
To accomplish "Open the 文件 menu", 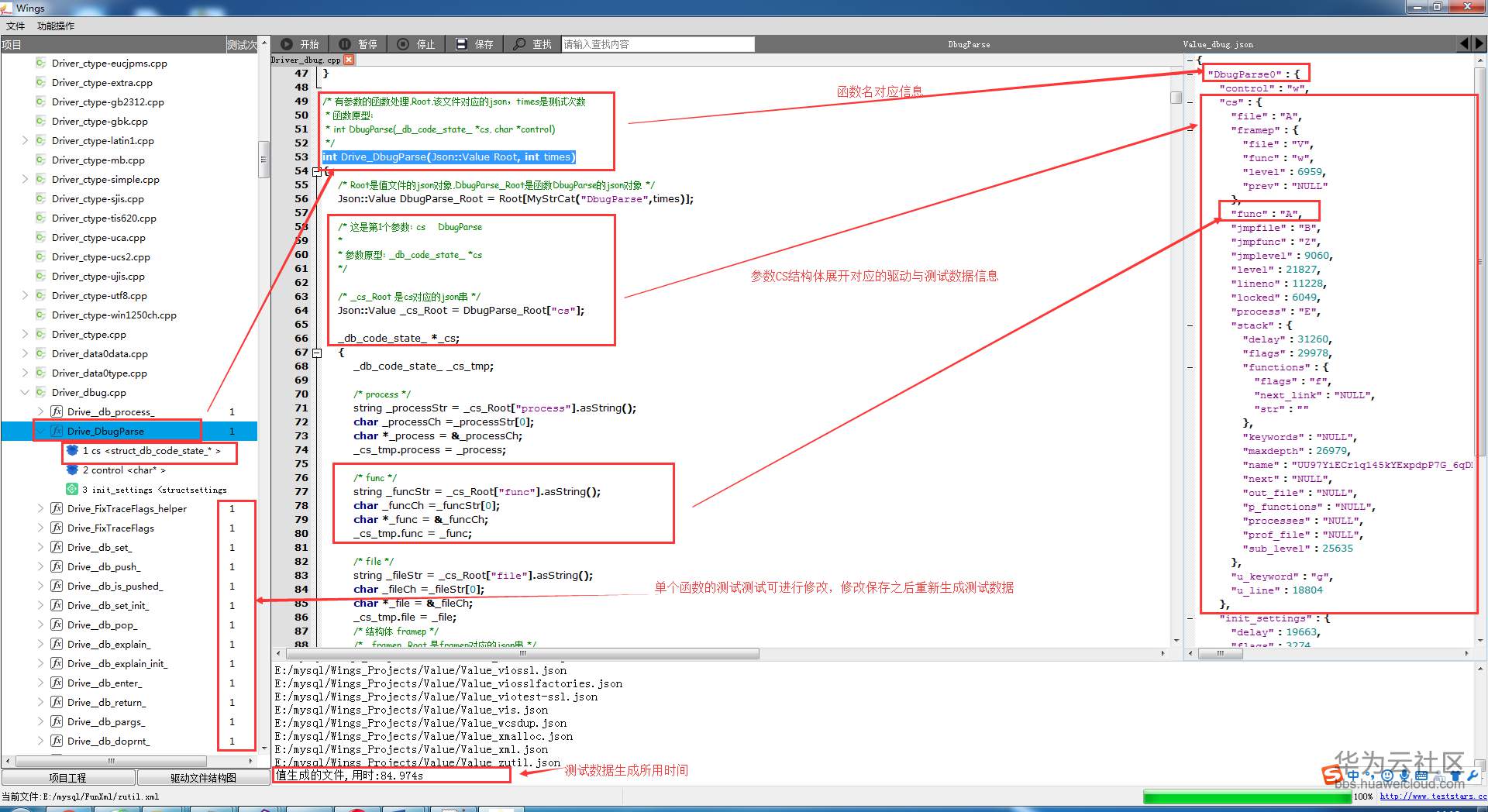I will [x=15, y=26].
